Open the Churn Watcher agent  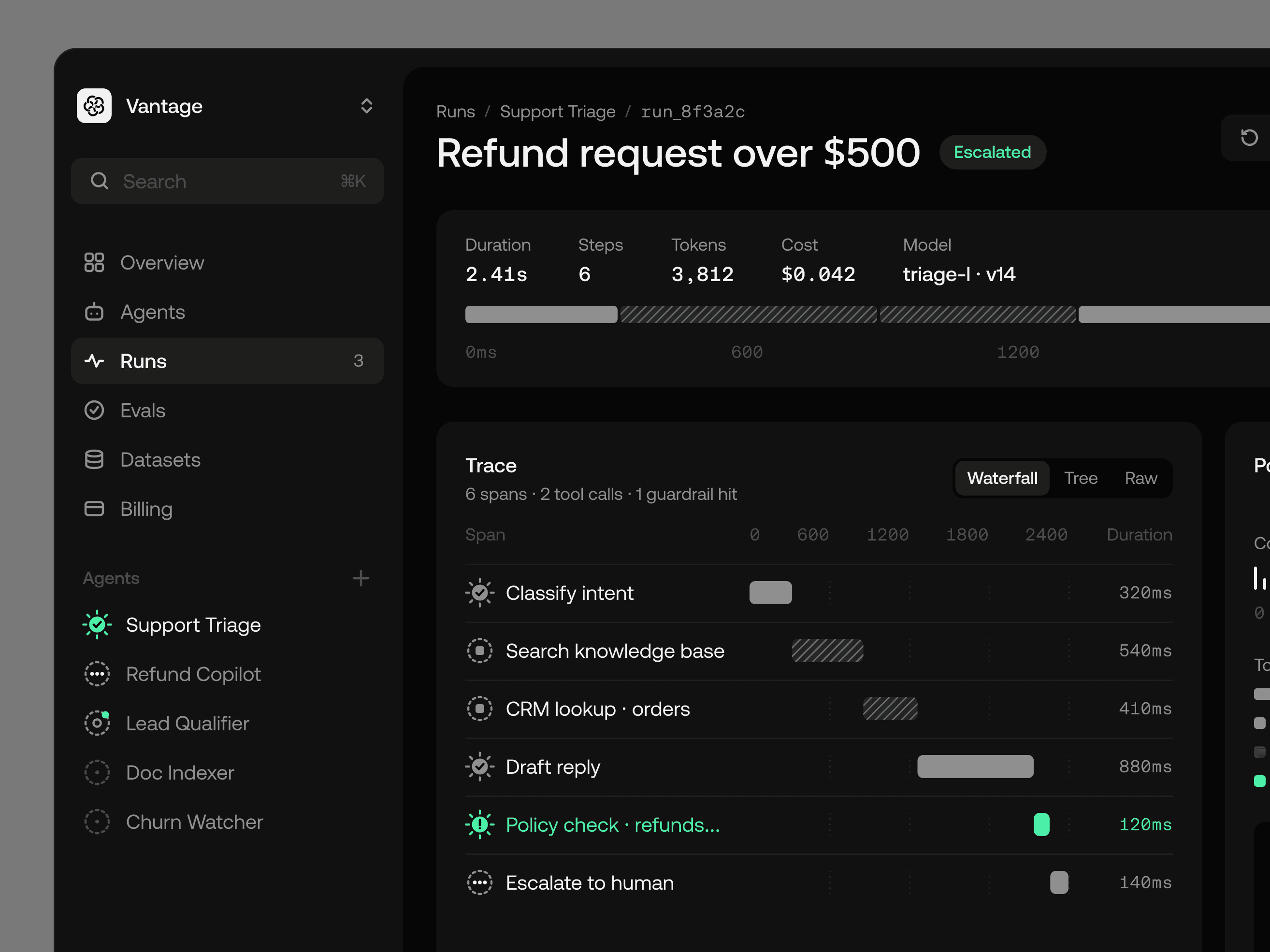click(x=227, y=822)
